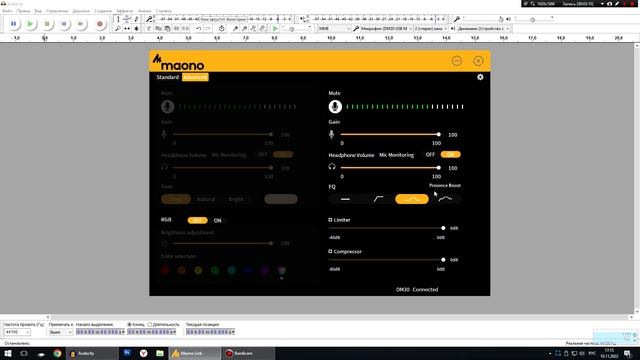This screenshot has height=360, width=640.
Task: Select the high-pass EQ preset
Action: click(378, 199)
